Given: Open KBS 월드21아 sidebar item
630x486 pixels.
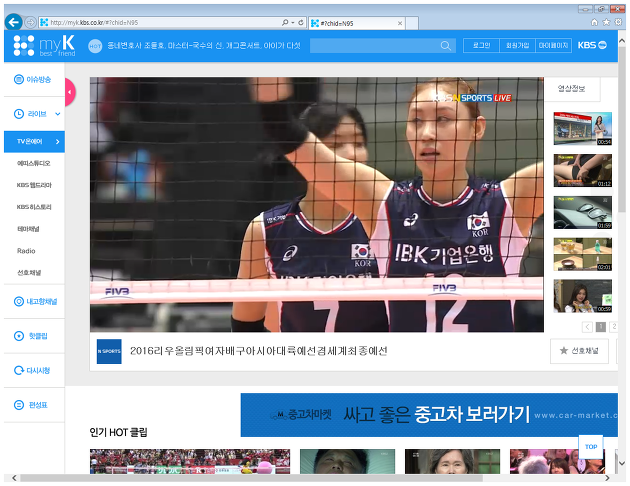Looking at the screenshot, I should point(34,185).
